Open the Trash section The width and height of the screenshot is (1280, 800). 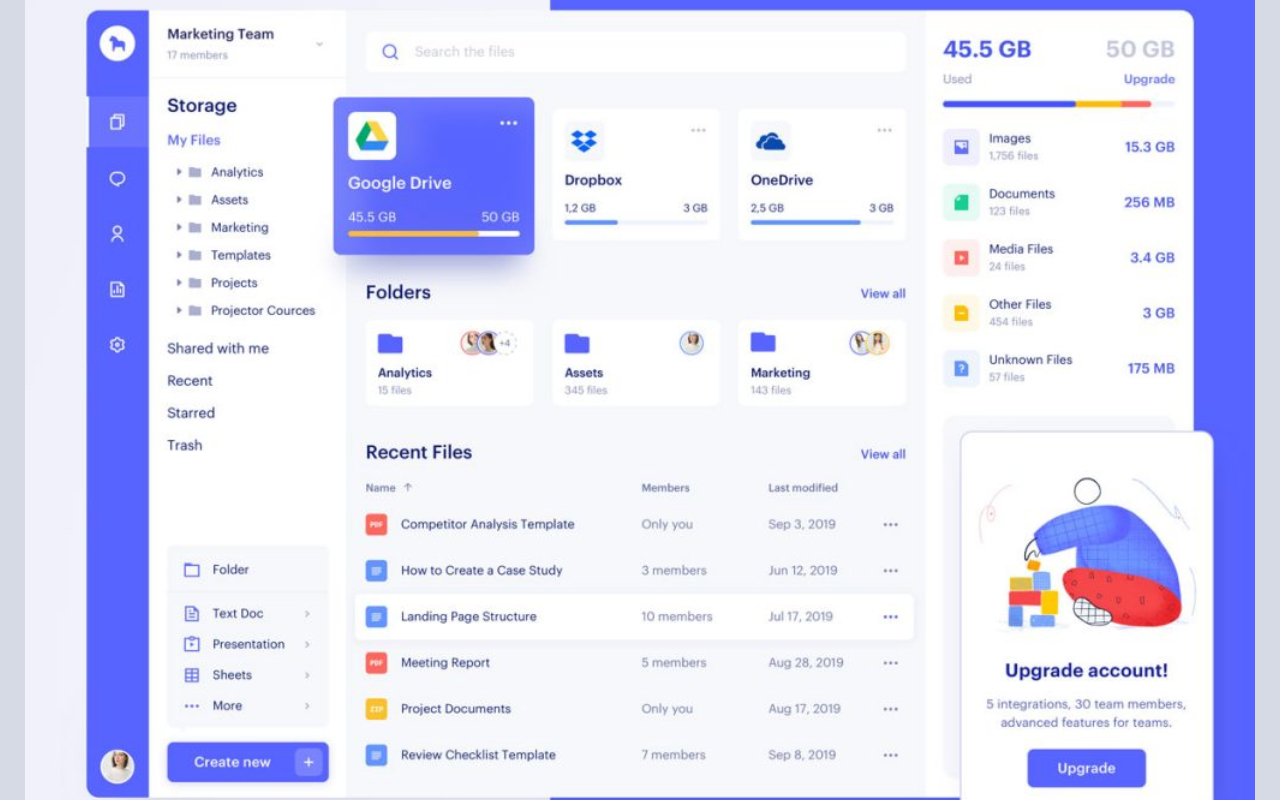185,445
